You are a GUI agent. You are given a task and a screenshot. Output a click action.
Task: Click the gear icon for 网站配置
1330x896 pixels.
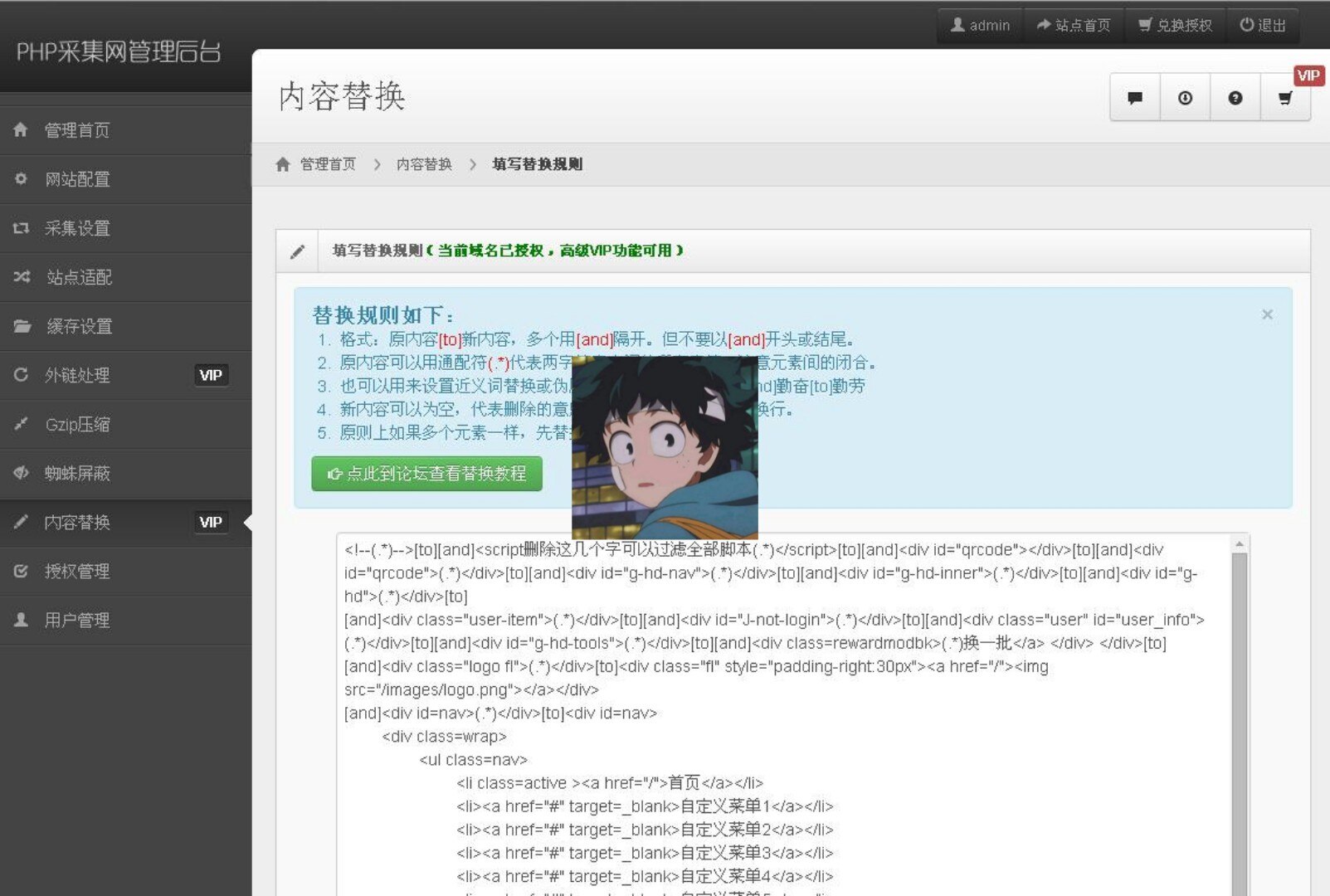[x=21, y=179]
